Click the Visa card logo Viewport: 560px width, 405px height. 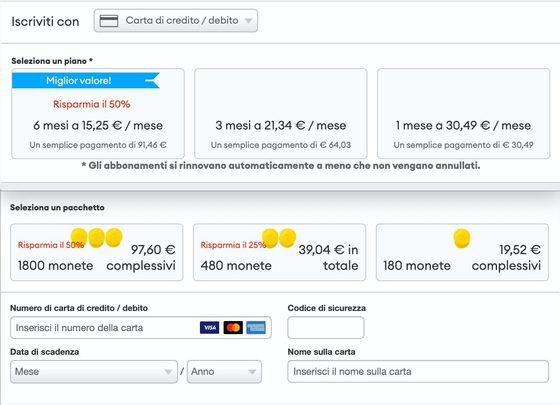pyautogui.click(x=210, y=328)
